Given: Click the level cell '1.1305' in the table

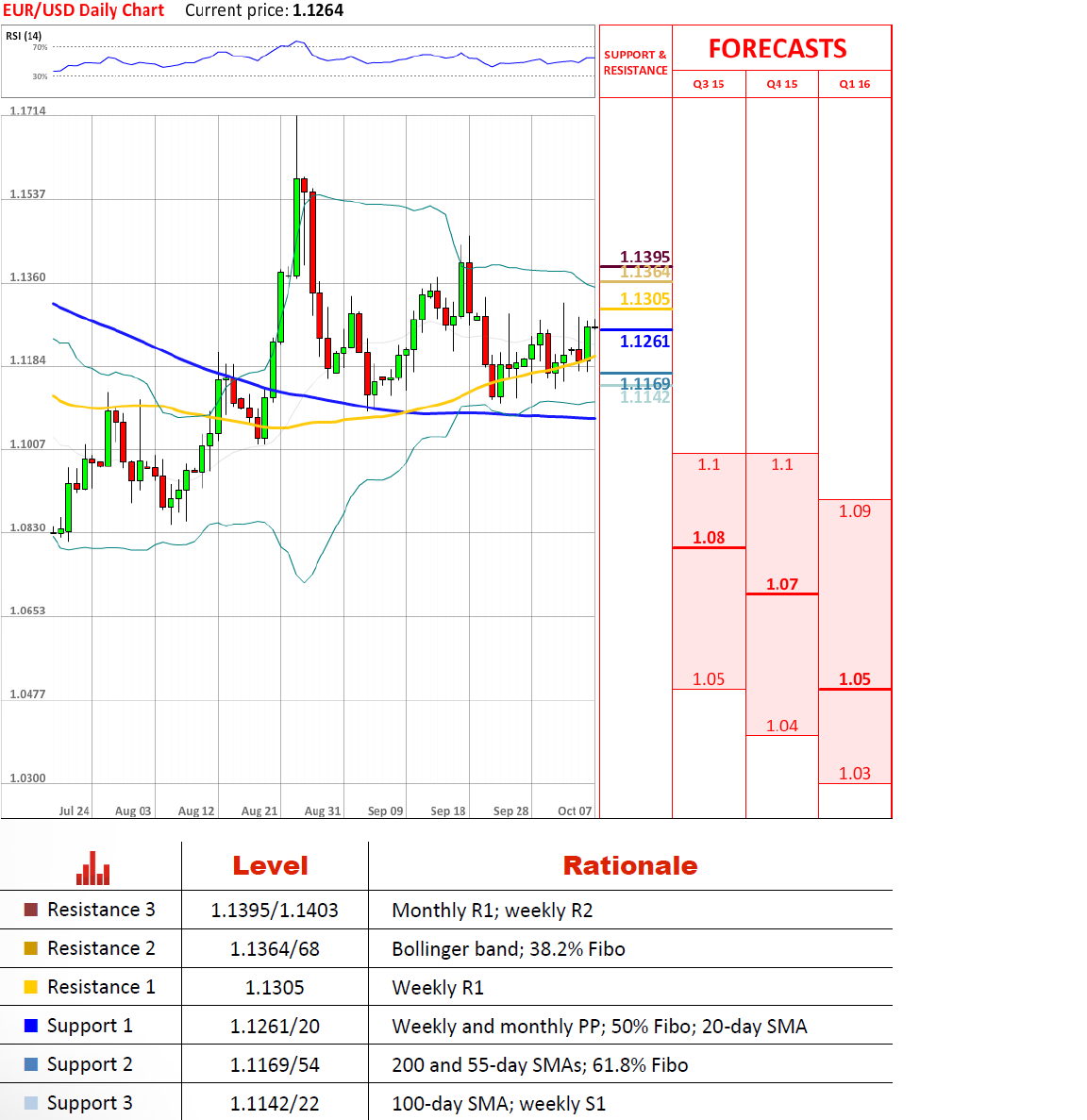Looking at the screenshot, I should click(275, 988).
